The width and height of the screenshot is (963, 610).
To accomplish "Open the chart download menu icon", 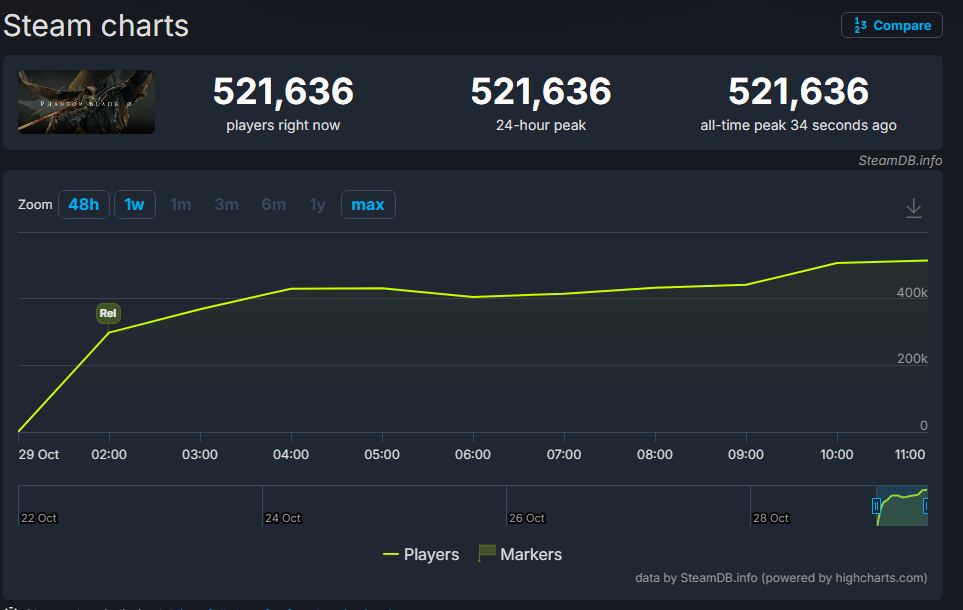I will pos(913,208).
